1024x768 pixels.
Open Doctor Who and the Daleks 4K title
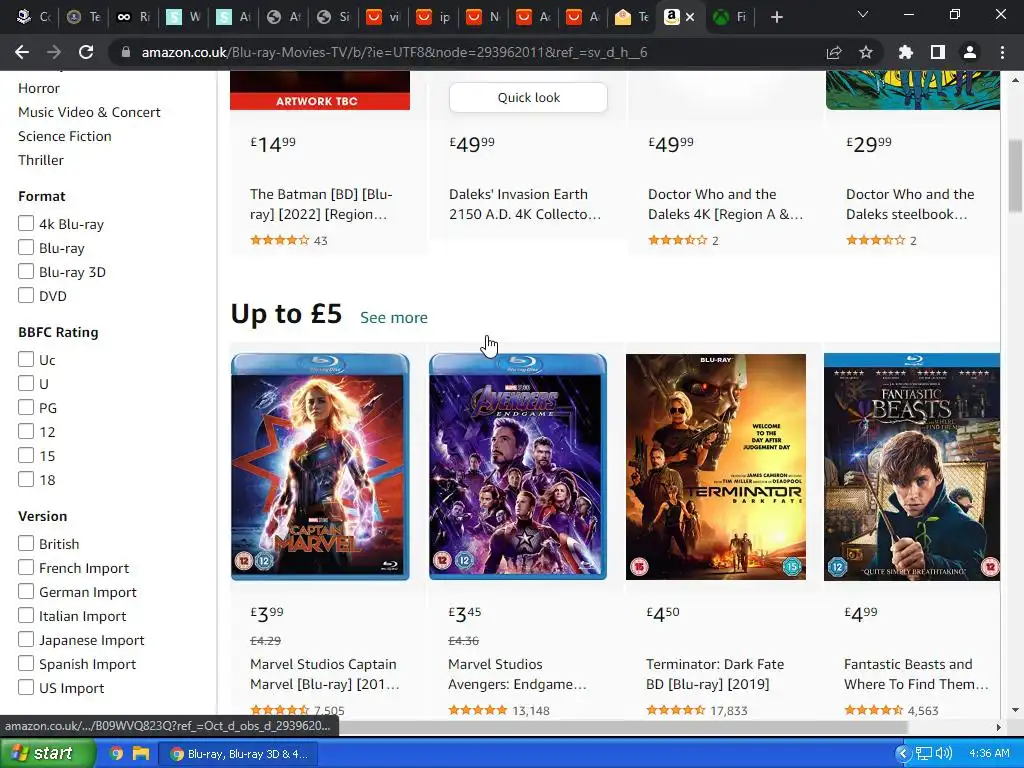pyautogui.click(x=725, y=204)
